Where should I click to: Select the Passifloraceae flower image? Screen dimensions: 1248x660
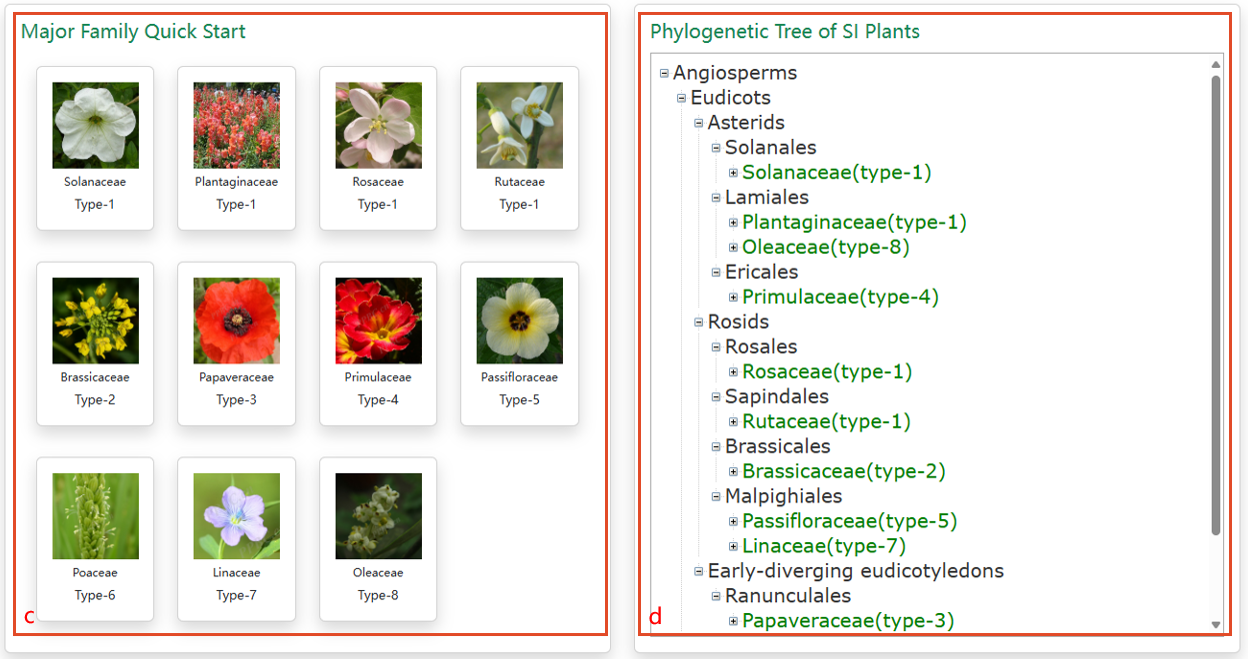(519, 320)
